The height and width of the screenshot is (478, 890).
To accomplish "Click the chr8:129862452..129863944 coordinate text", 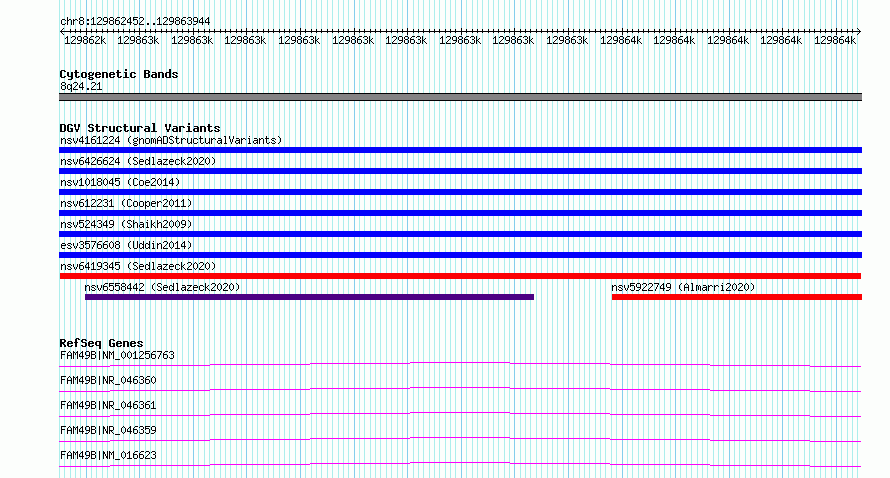I will 135,22.
